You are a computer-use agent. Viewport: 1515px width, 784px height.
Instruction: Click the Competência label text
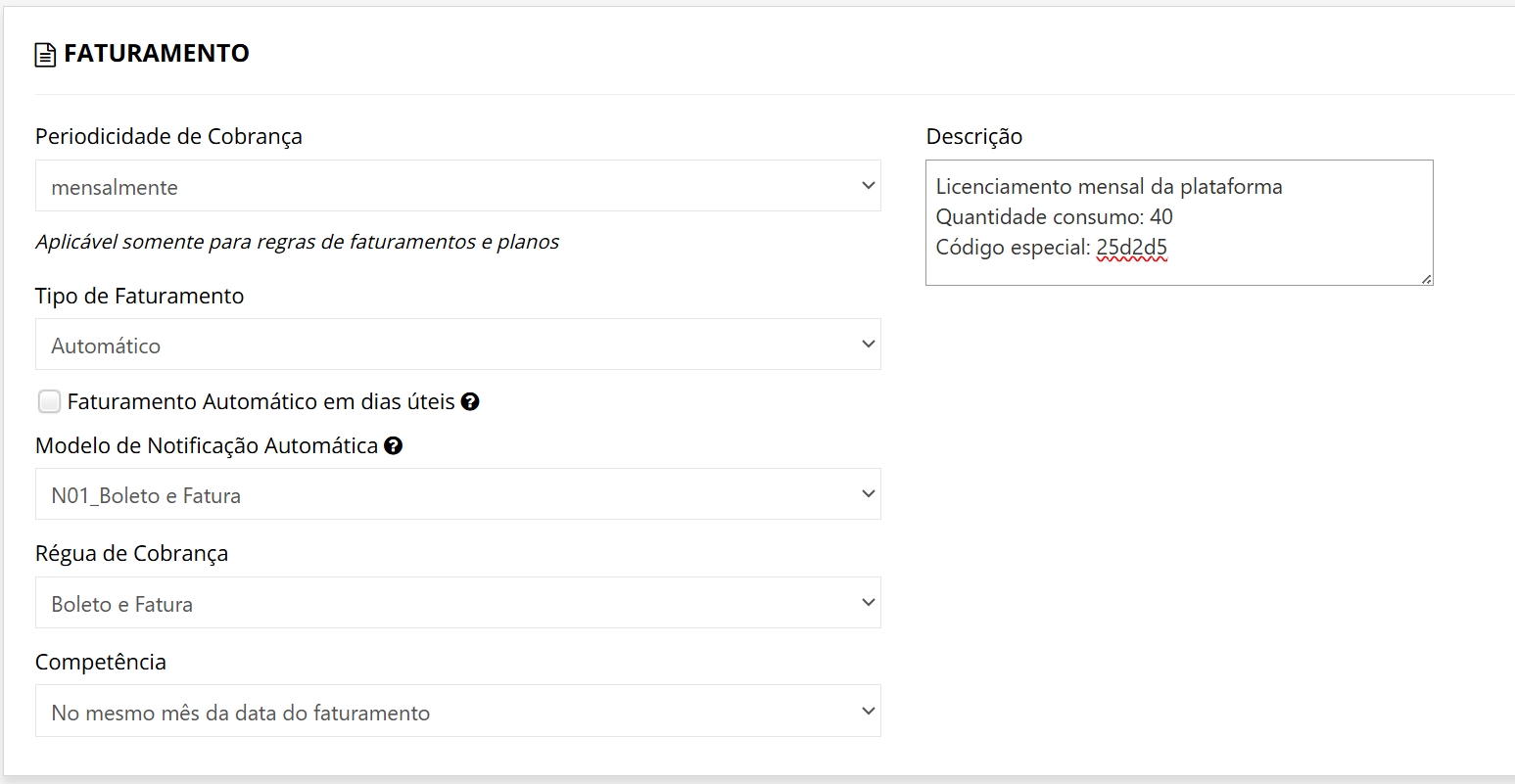(x=101, y=663)
